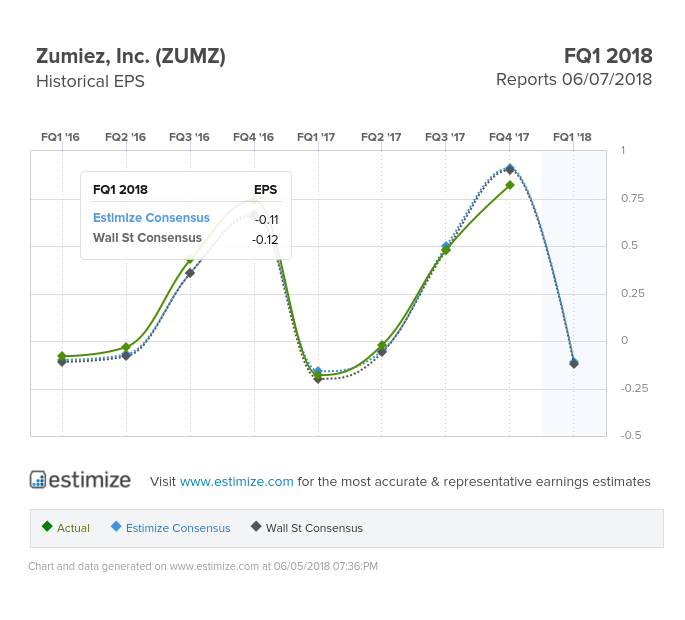The width and height of the screenshot is (685, 620).
Task: Click the Estimize Consensus tooltip label
Action: tap(151, 218)
